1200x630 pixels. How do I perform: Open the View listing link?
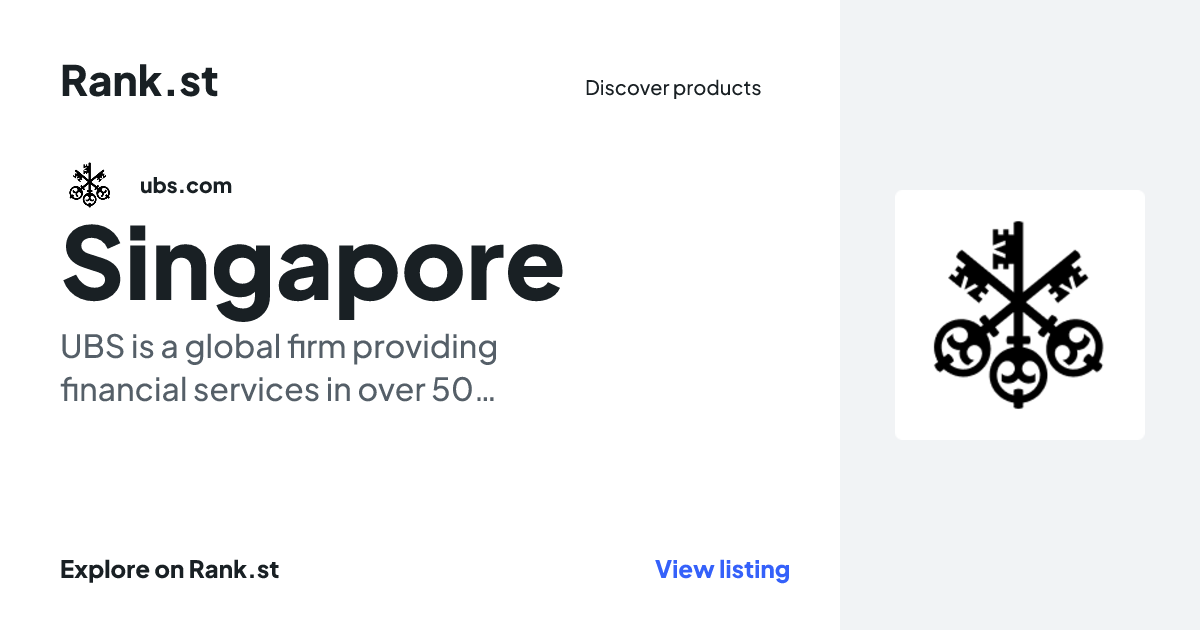pyautogui.click(x=722, y=570)
